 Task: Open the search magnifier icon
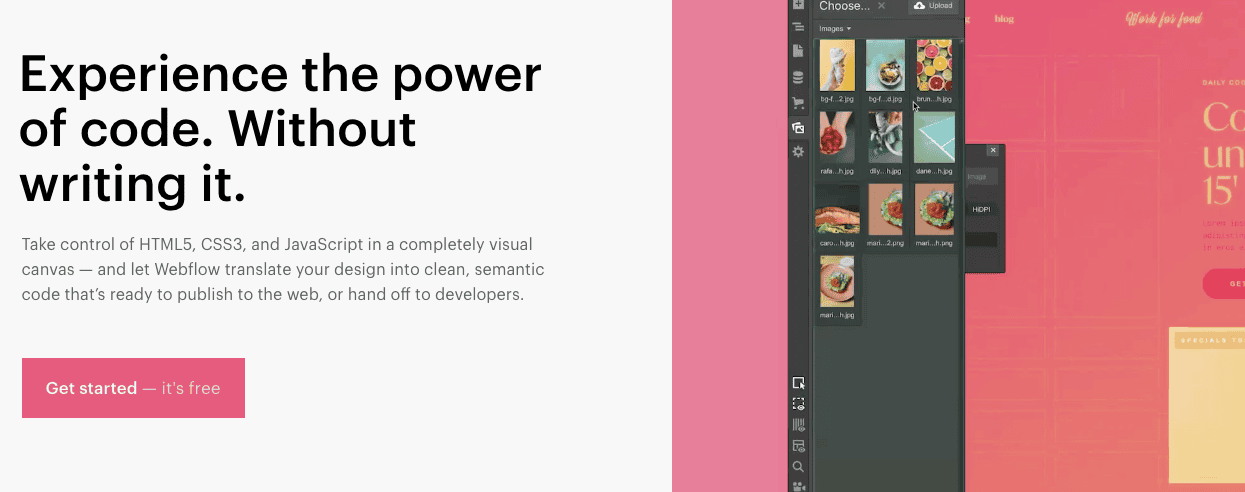[x=798, y=467]
